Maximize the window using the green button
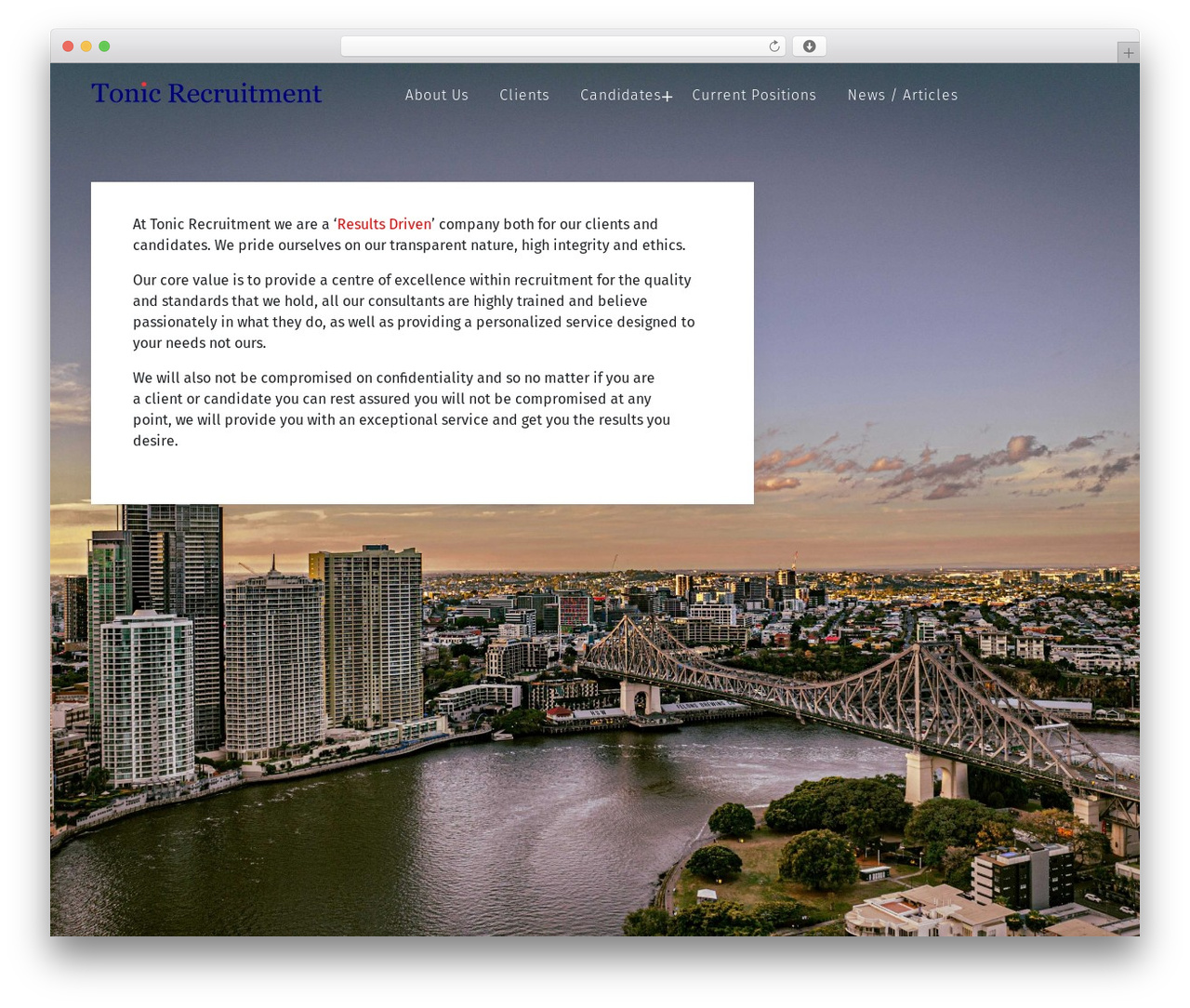The height and width of the screenshot is (1008, 1190). (x=104, y=46)
